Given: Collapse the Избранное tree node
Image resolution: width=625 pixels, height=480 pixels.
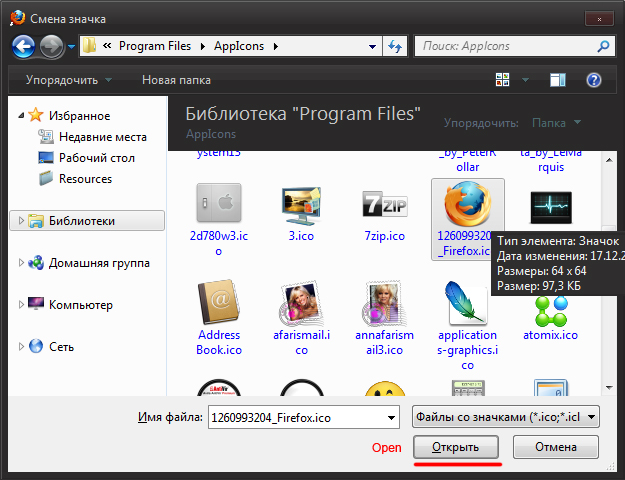Looking at the screenshot, I should [21, 116].
